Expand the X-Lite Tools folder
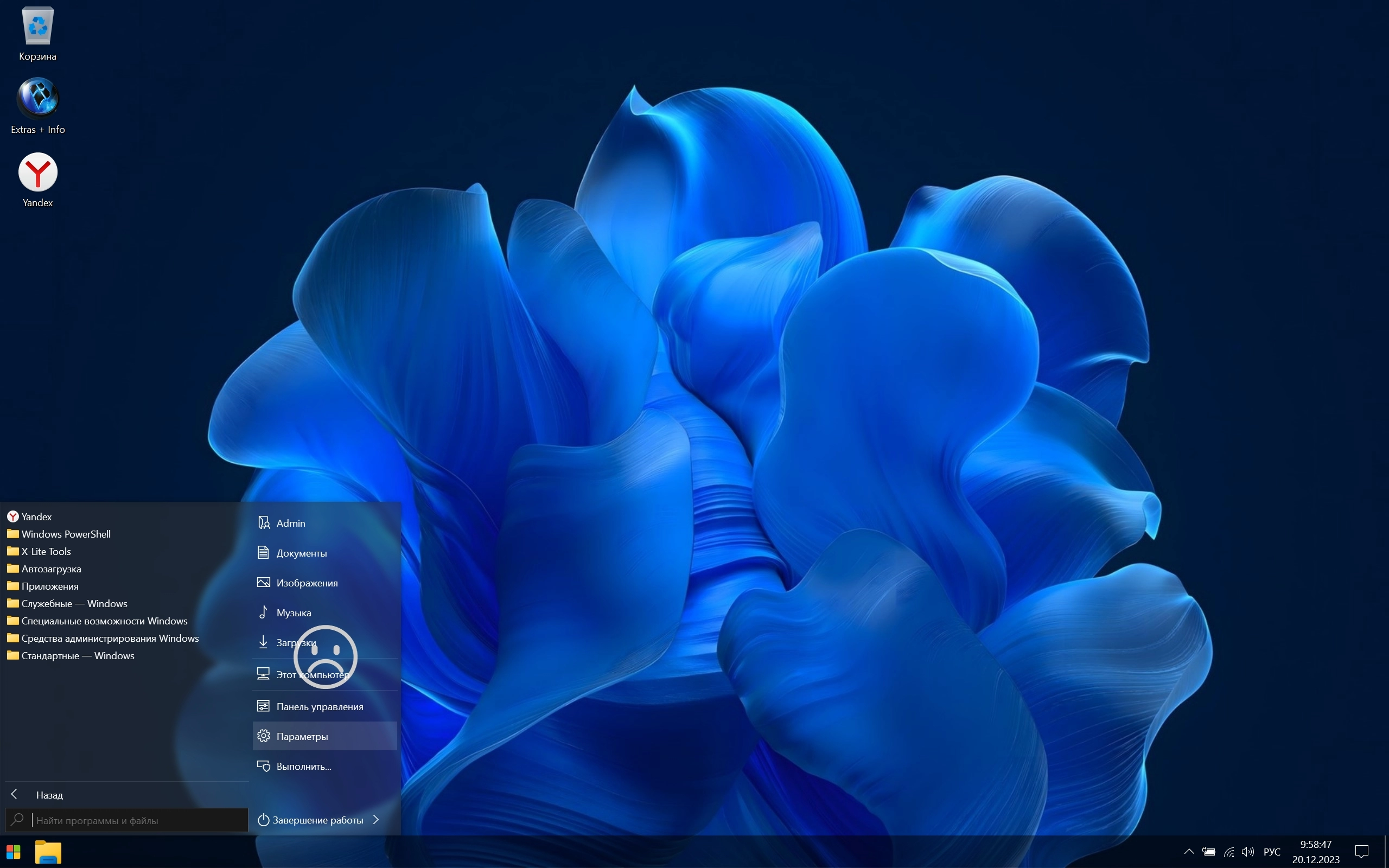Screen dimensions: 1389x868 (x=46, y=552)
